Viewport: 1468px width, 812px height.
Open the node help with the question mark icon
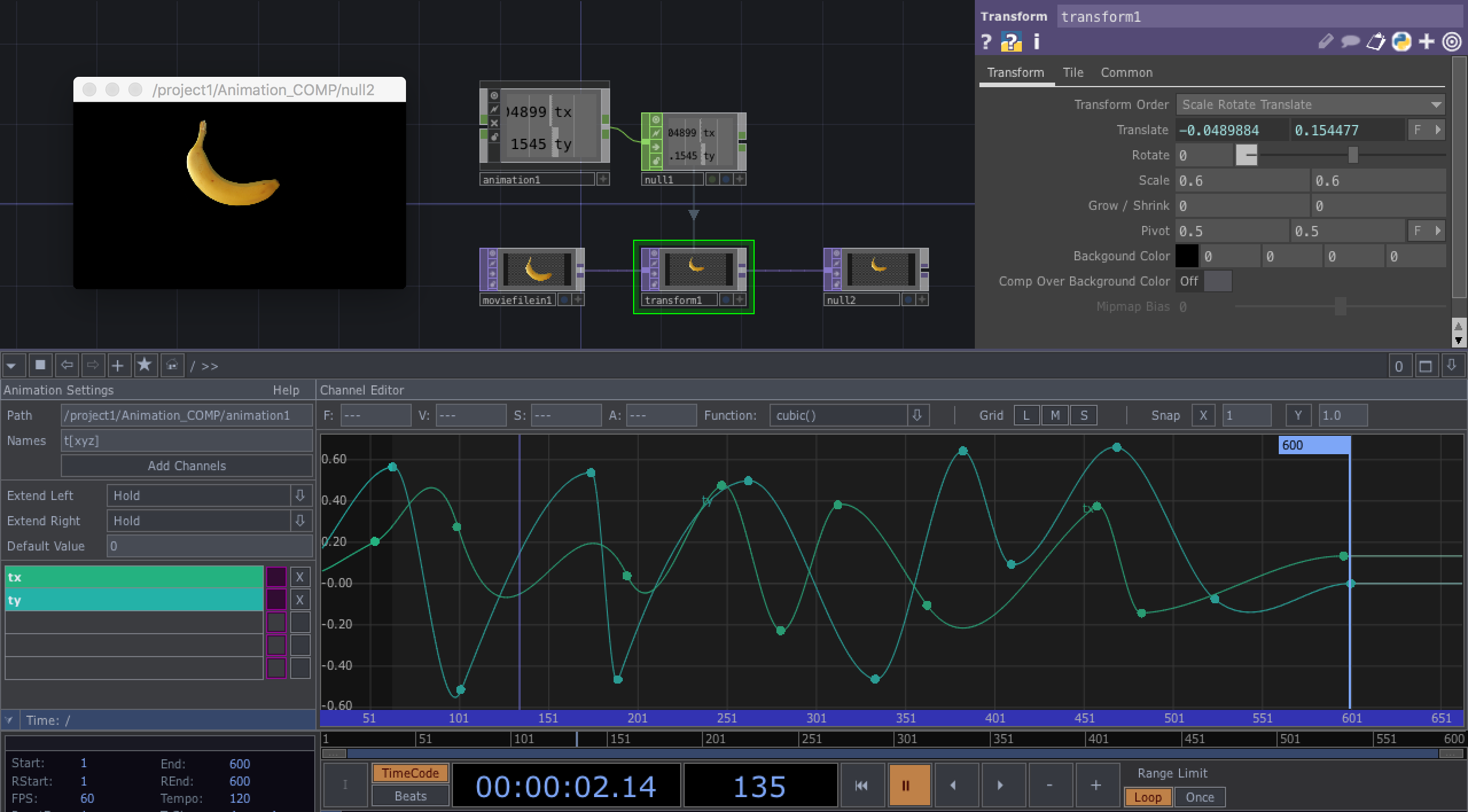click(987, 41)
